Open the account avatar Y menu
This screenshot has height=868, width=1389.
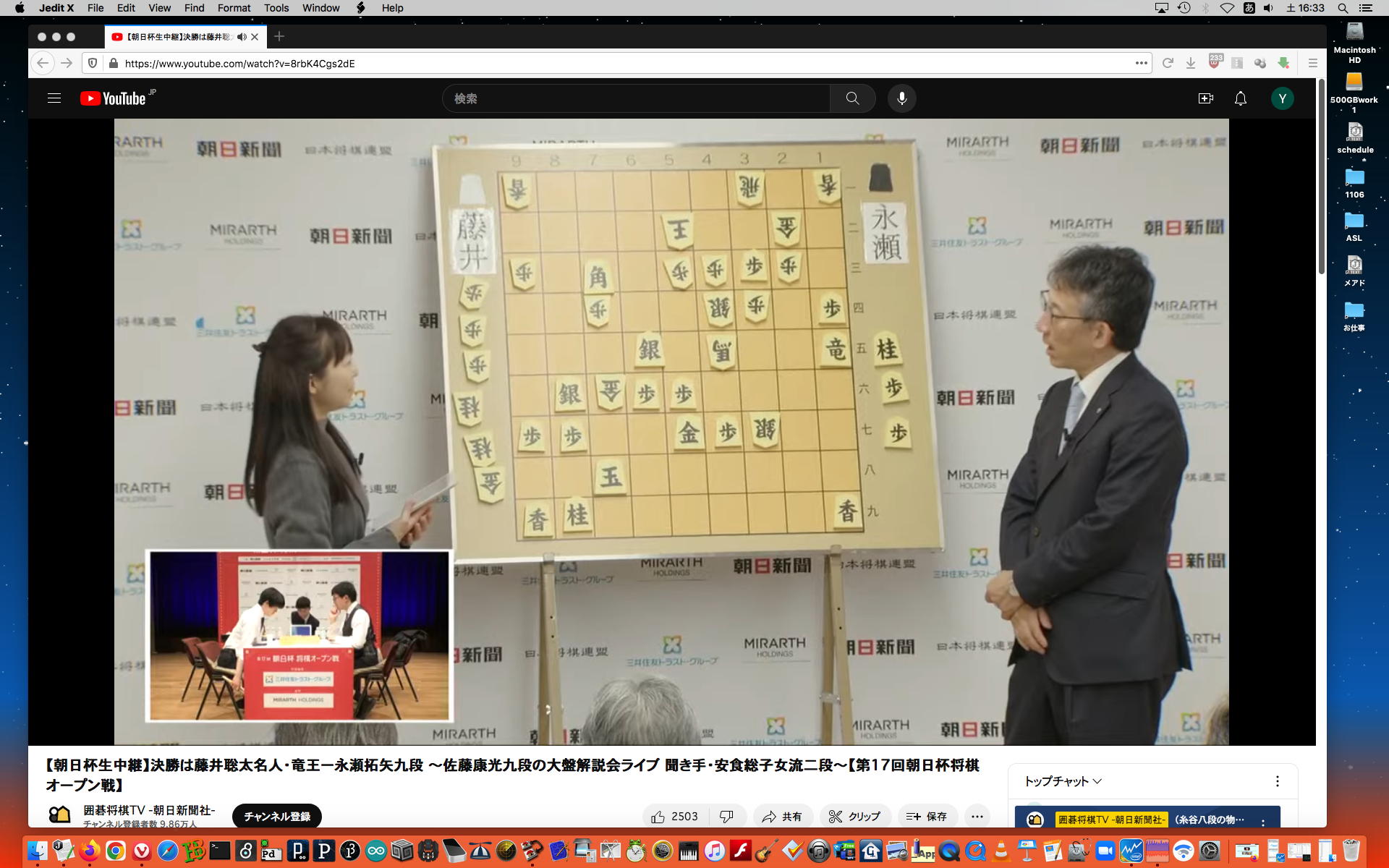[1282, 98]
